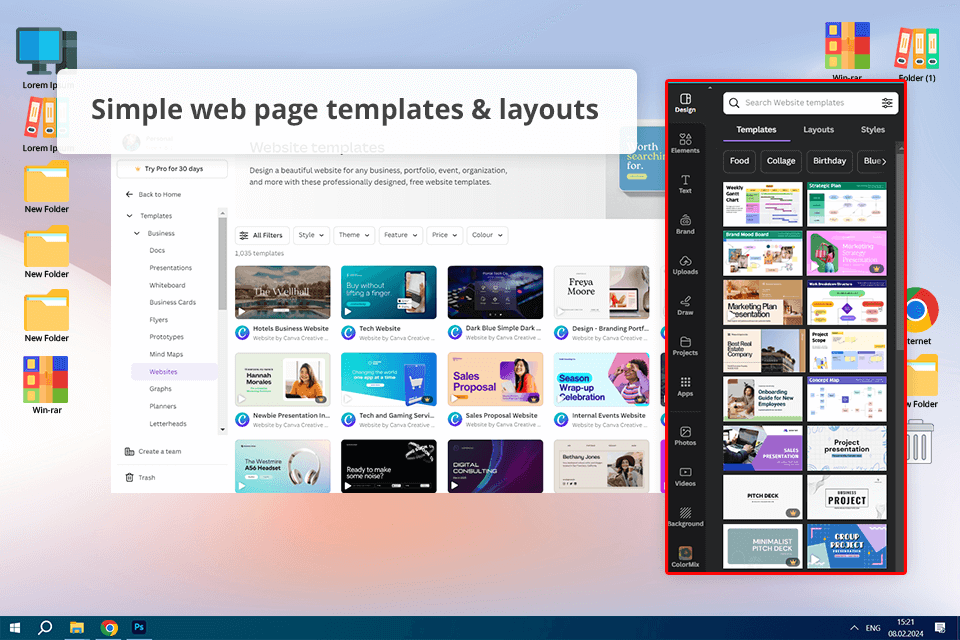Switch to the Layouts tab
This screenshot has width=960, height=640.
point(819,130)
